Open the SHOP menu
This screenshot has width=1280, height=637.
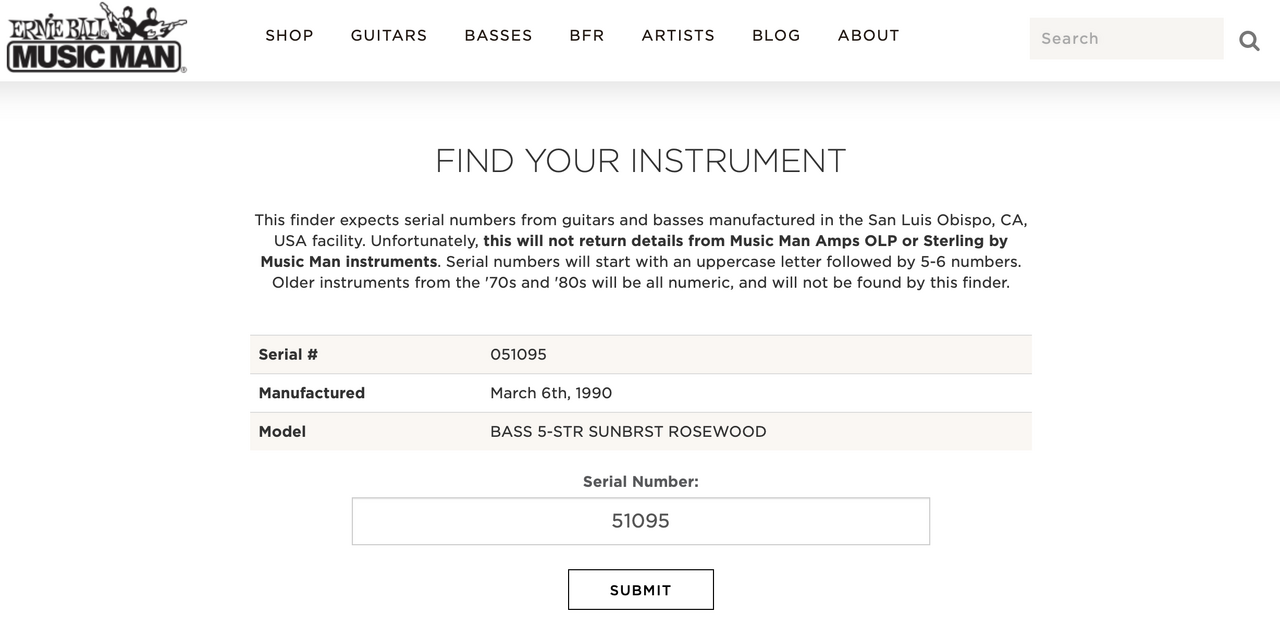(x=289, y=35)
